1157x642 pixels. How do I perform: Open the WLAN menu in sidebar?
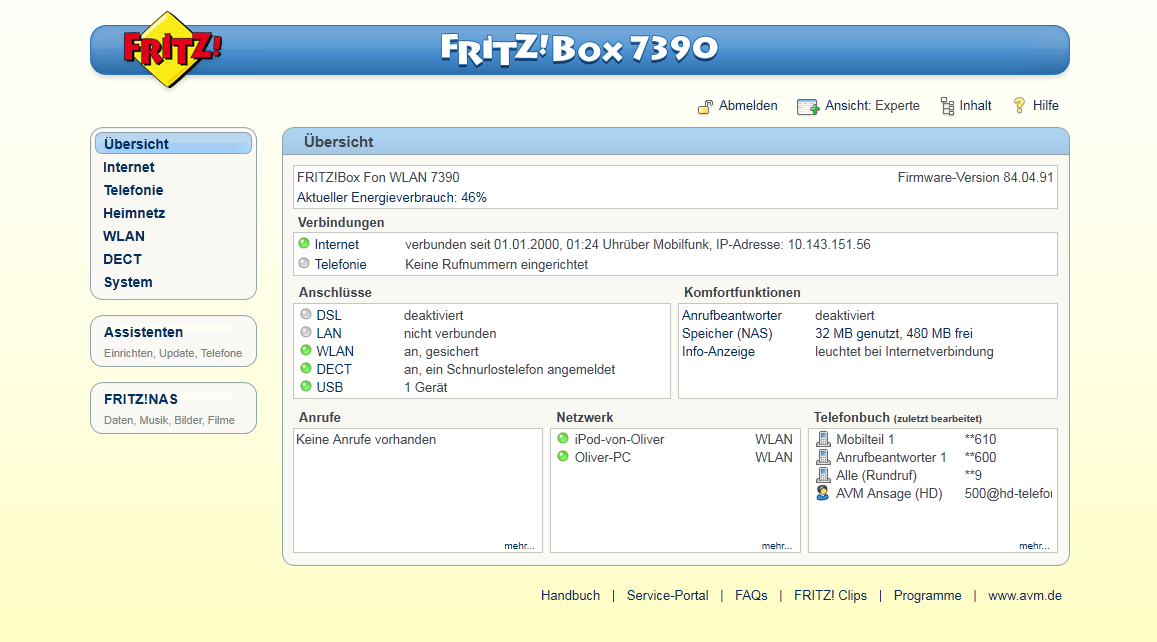pyautogui.click(x=124, y=236)
